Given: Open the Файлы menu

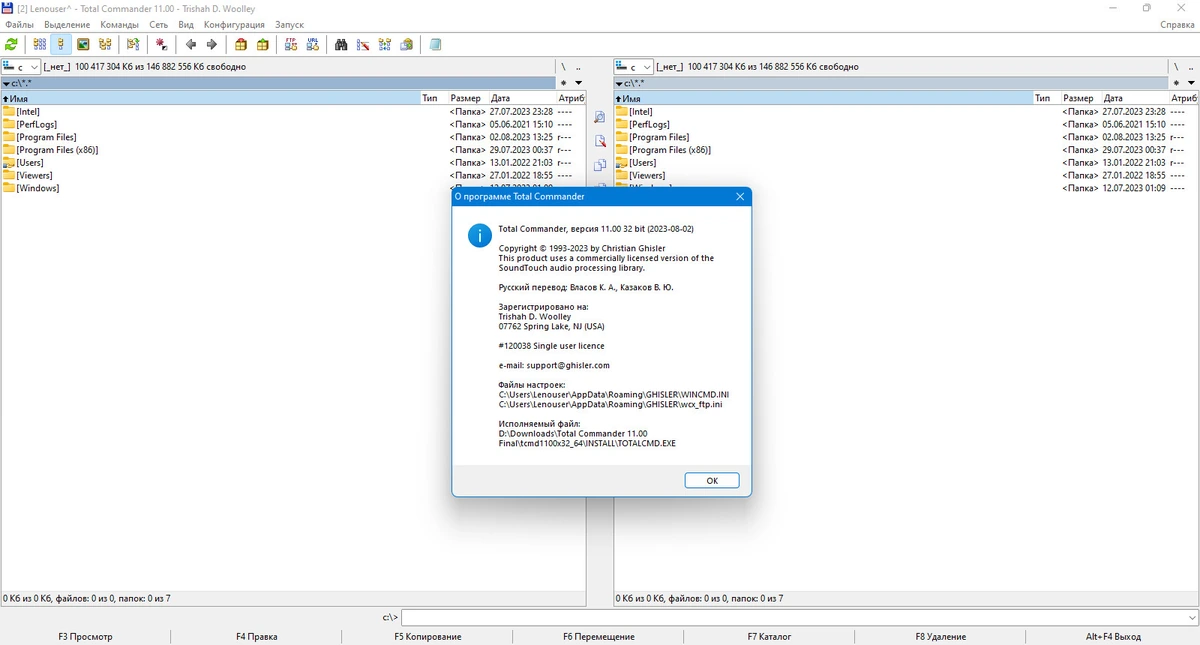Looking at the screenshot, I should tap(19, 24).
